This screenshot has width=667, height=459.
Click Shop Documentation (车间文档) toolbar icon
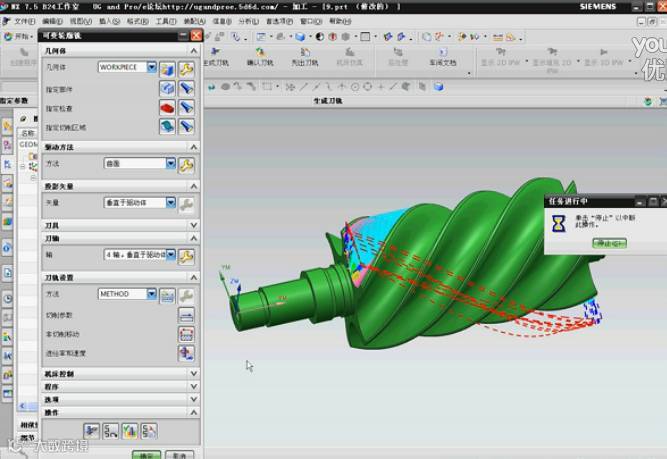[442, 57]
